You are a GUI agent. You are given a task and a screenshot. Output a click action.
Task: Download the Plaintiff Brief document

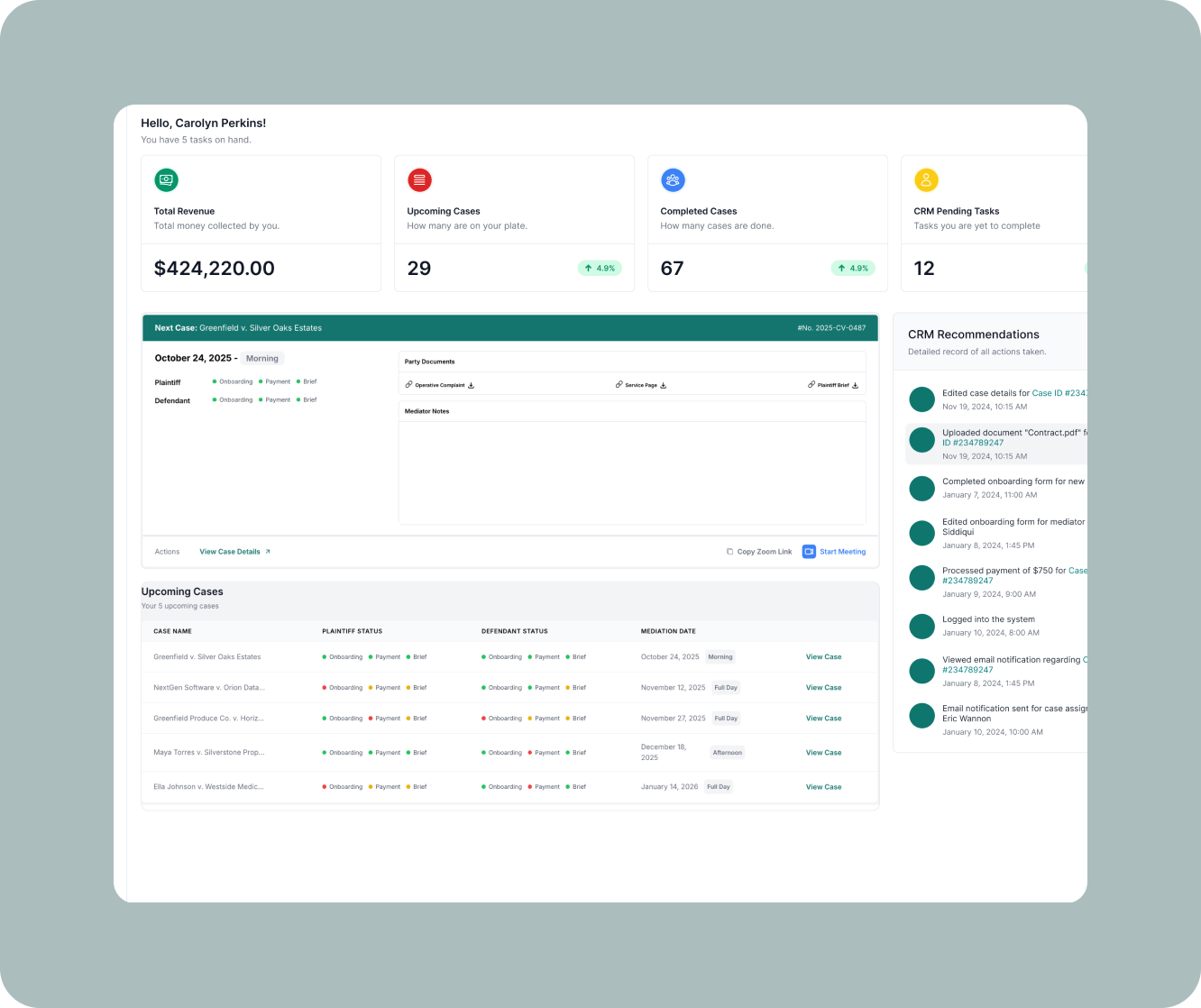(x=856, y=385)
